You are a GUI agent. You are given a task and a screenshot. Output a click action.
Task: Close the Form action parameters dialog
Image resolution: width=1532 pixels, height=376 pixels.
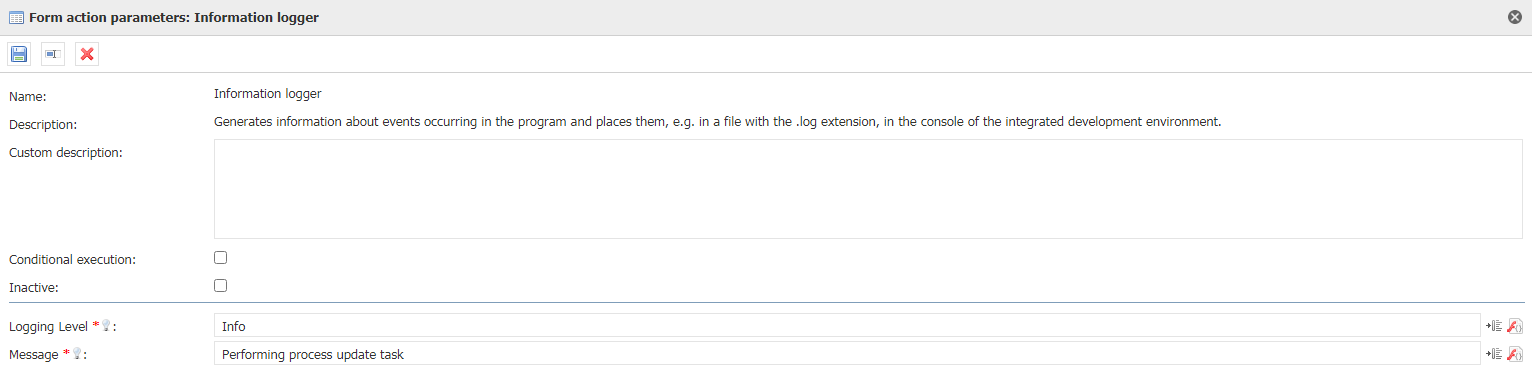tap(1515, 17)
